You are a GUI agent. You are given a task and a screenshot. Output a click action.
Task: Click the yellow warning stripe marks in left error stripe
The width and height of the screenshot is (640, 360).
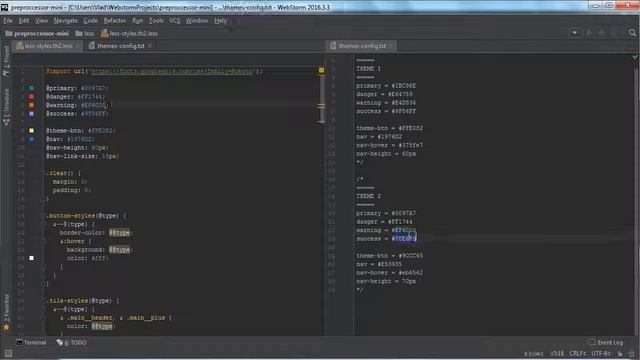click(x=322, y=107)
